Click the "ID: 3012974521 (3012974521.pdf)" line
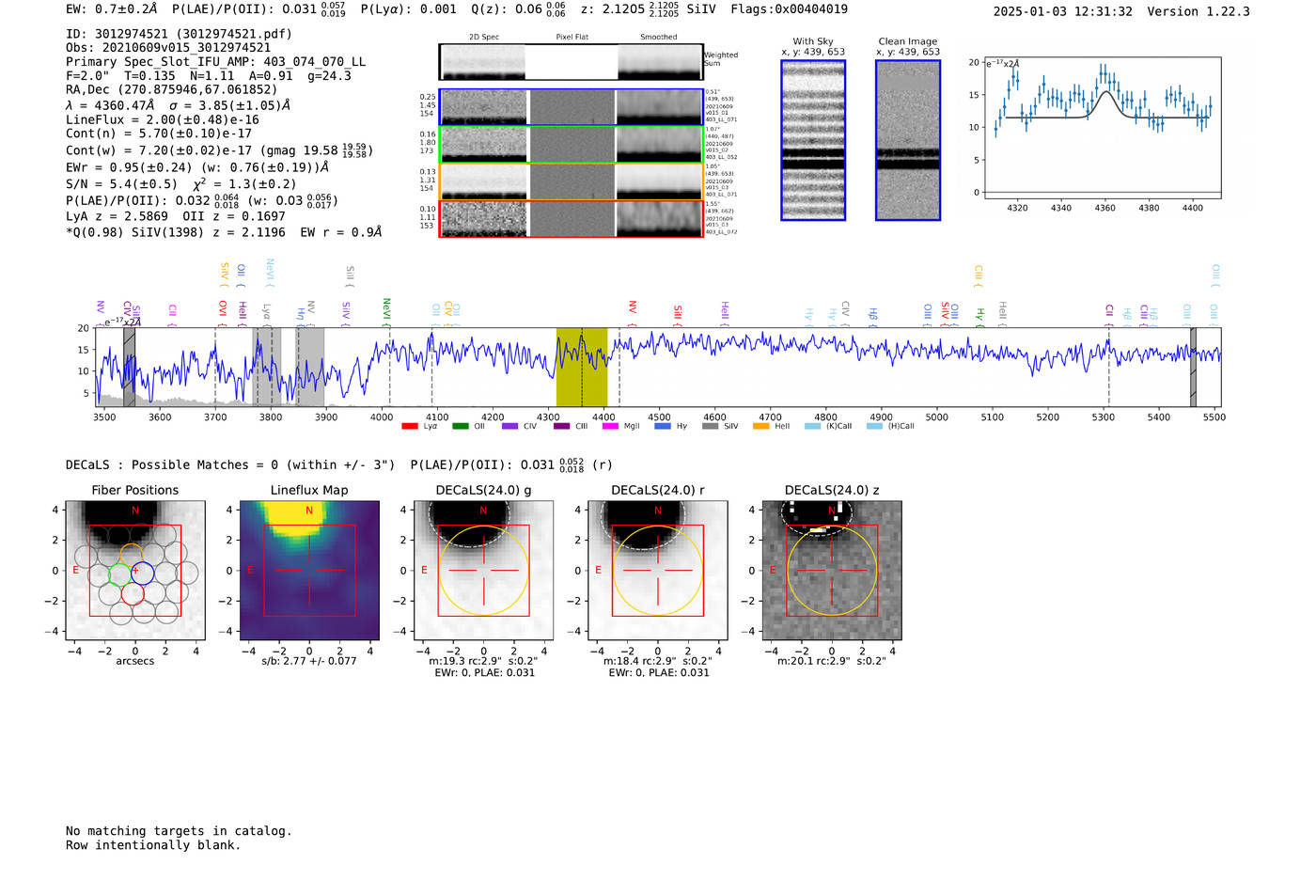This screenshot has width=1316, height=896. 179,34
